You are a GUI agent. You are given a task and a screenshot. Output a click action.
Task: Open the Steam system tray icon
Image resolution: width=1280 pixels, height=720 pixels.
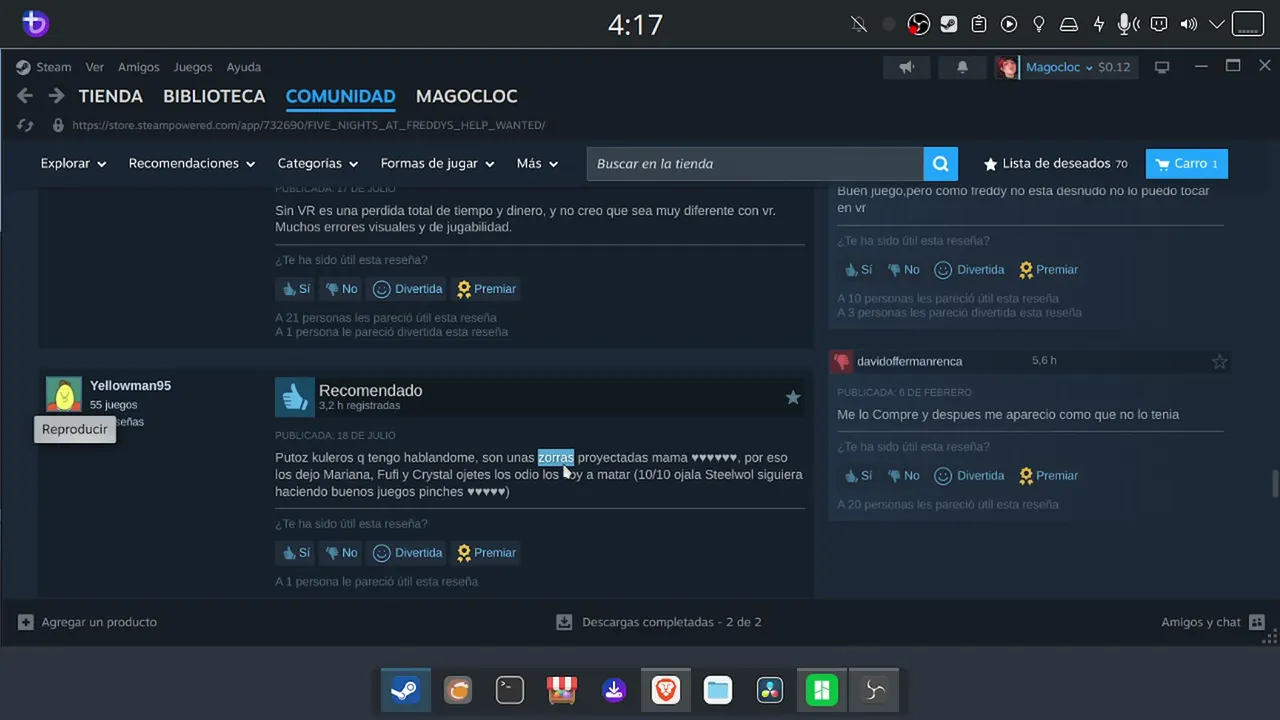coord(949,24)
